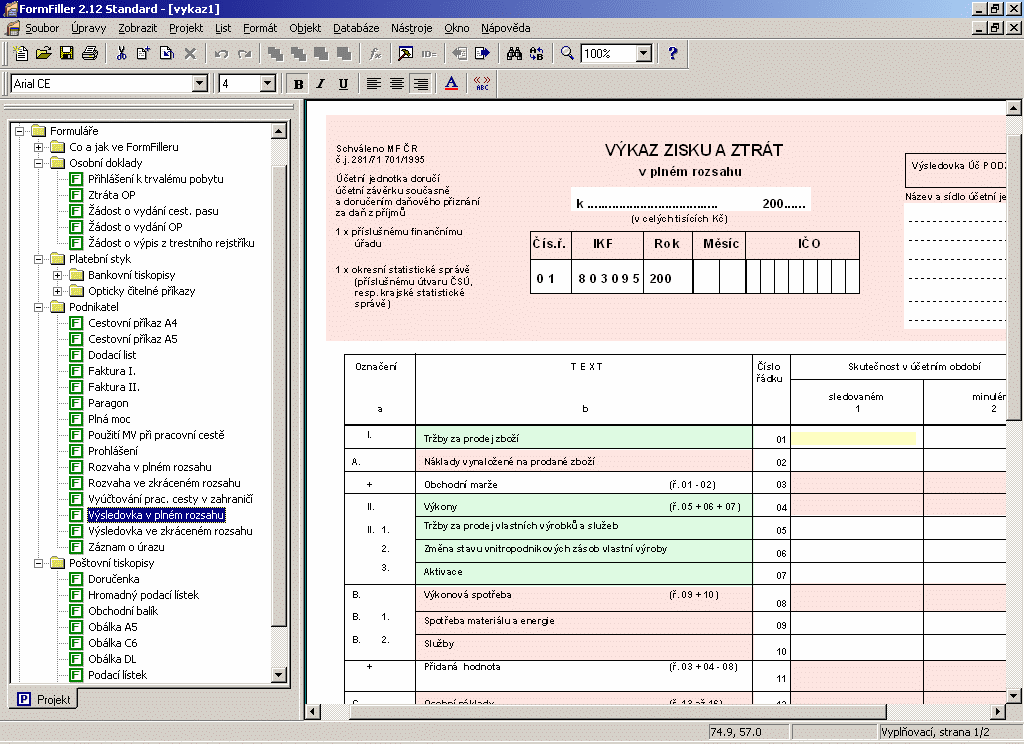The image size is (1024, 744).
Task: Toggle Underline formatting
Action: 343,84
